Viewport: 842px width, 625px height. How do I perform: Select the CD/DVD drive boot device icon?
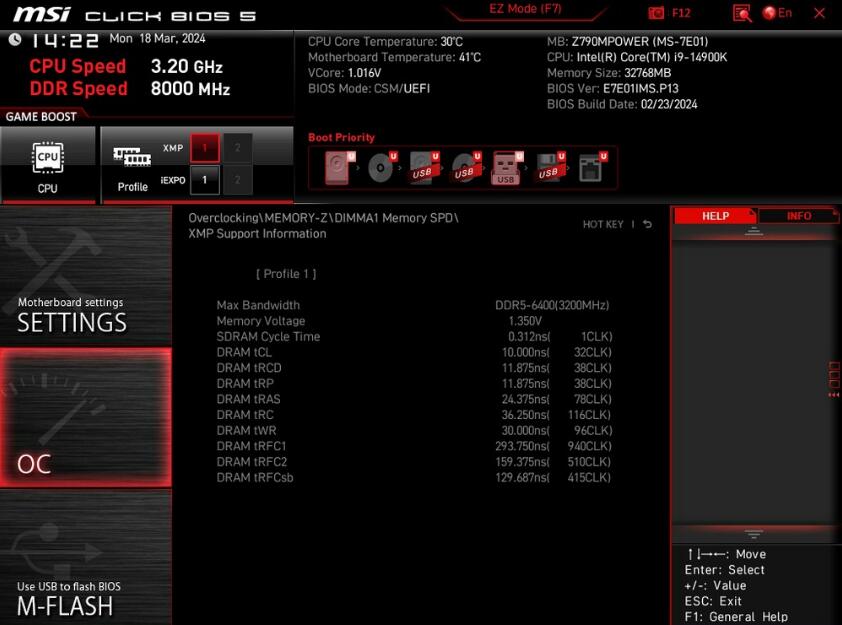click(382, 168)
